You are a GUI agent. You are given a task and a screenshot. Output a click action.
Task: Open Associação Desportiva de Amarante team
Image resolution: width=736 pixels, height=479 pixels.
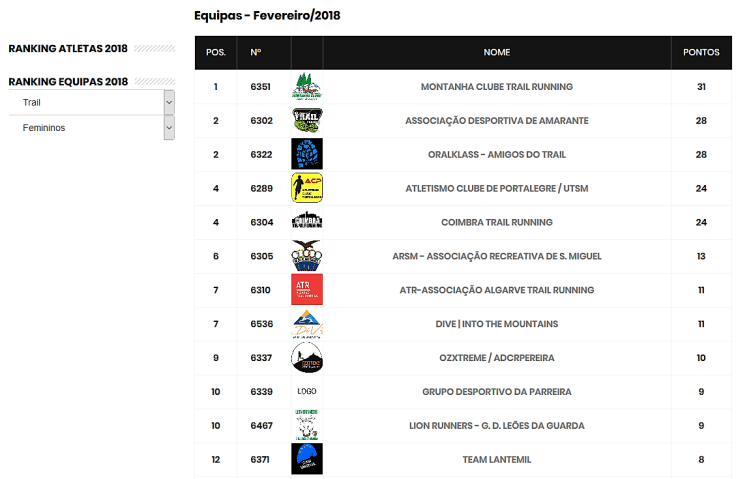pyautogui.click(x=497, y=121)
